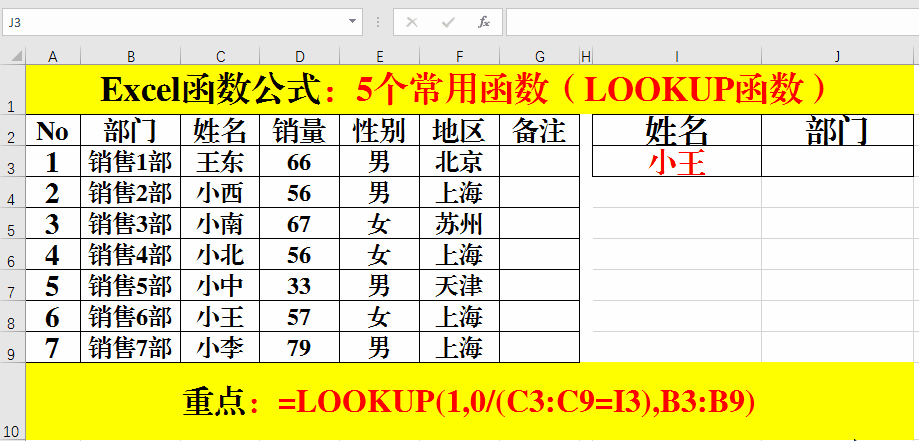Select column A header
919x441 pixels.
[x=53, y=56]
